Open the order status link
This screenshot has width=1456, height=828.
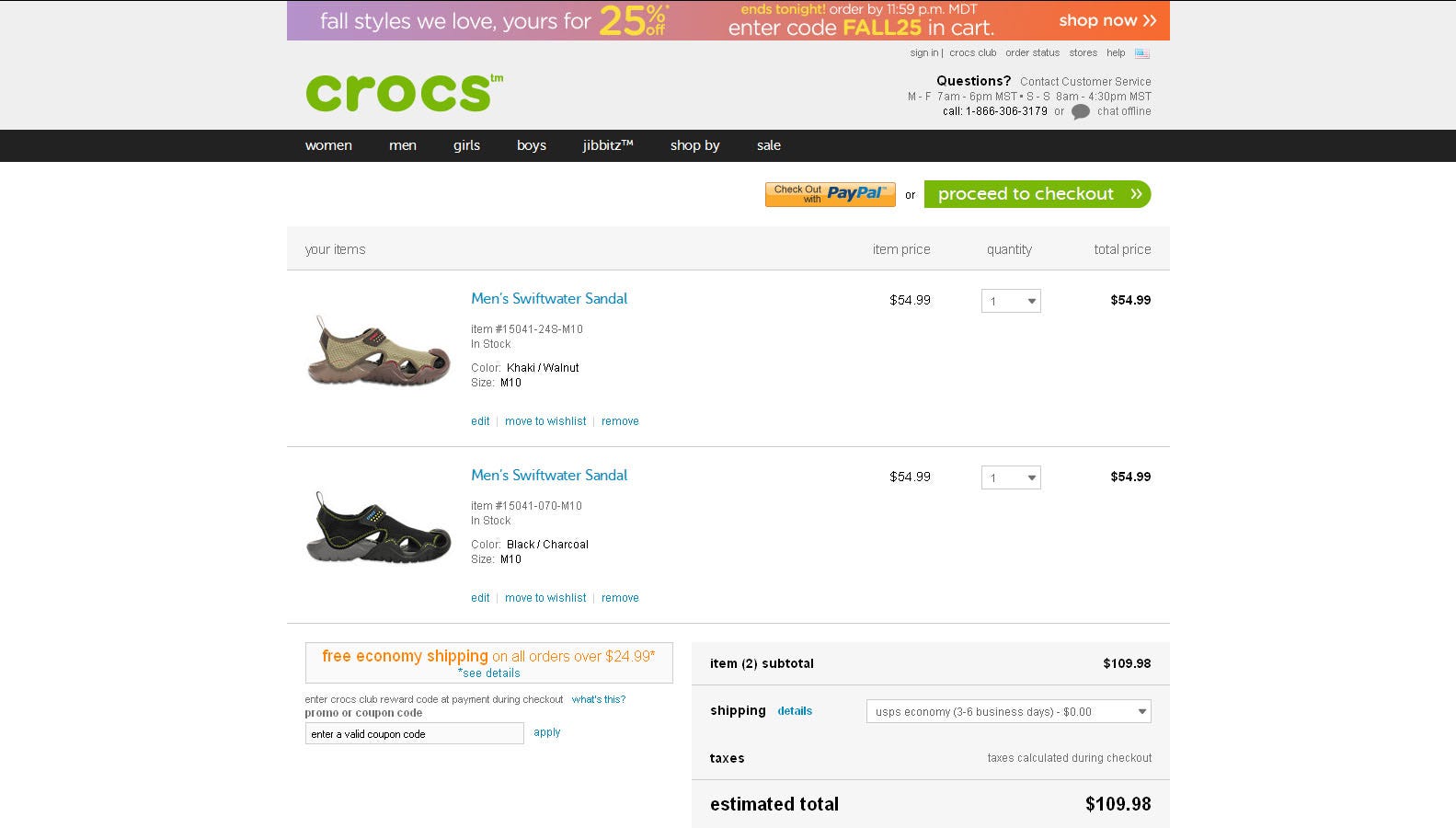click(1032, 53)
